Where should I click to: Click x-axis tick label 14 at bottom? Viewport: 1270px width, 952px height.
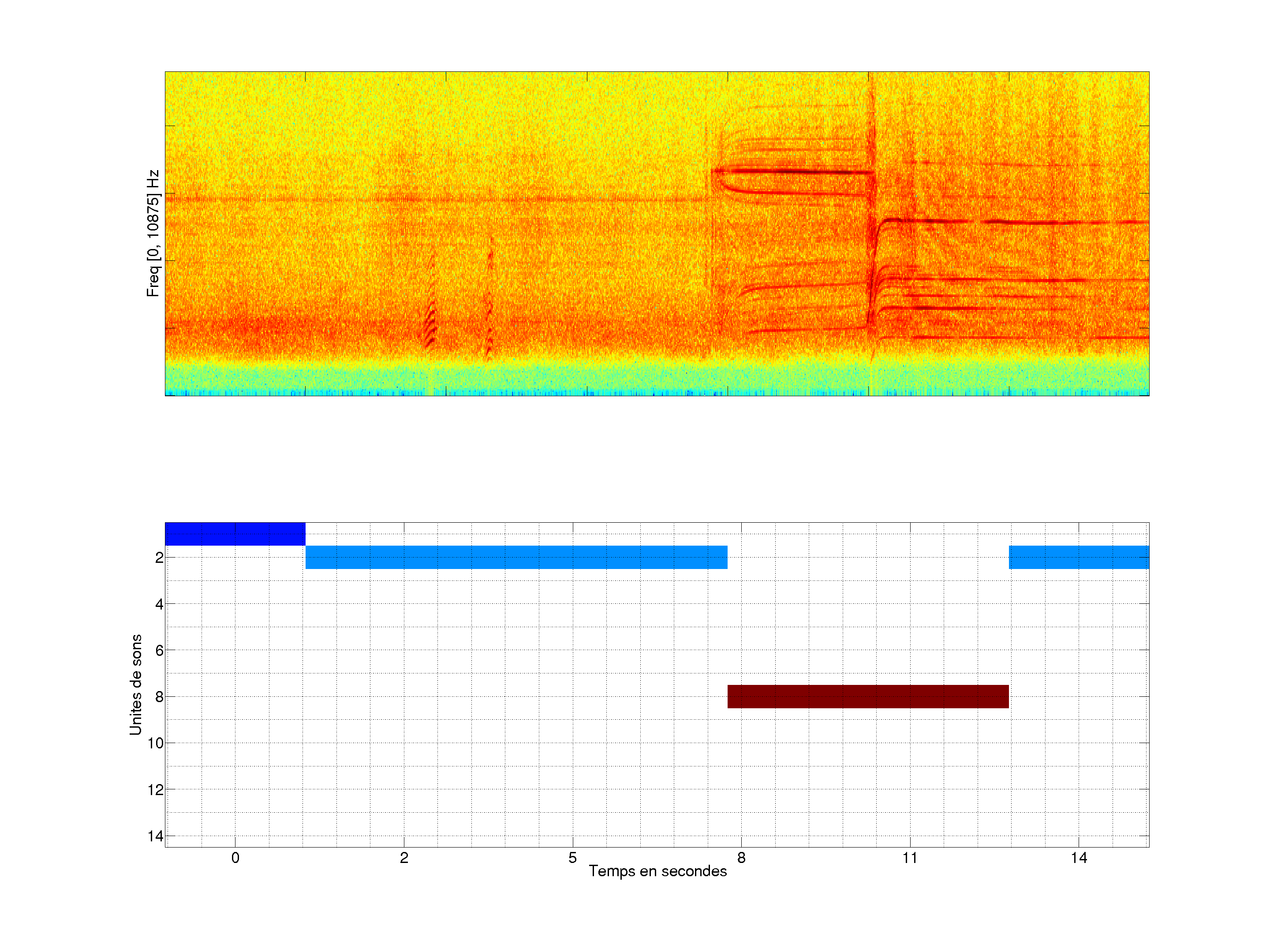pos(1079,858)
